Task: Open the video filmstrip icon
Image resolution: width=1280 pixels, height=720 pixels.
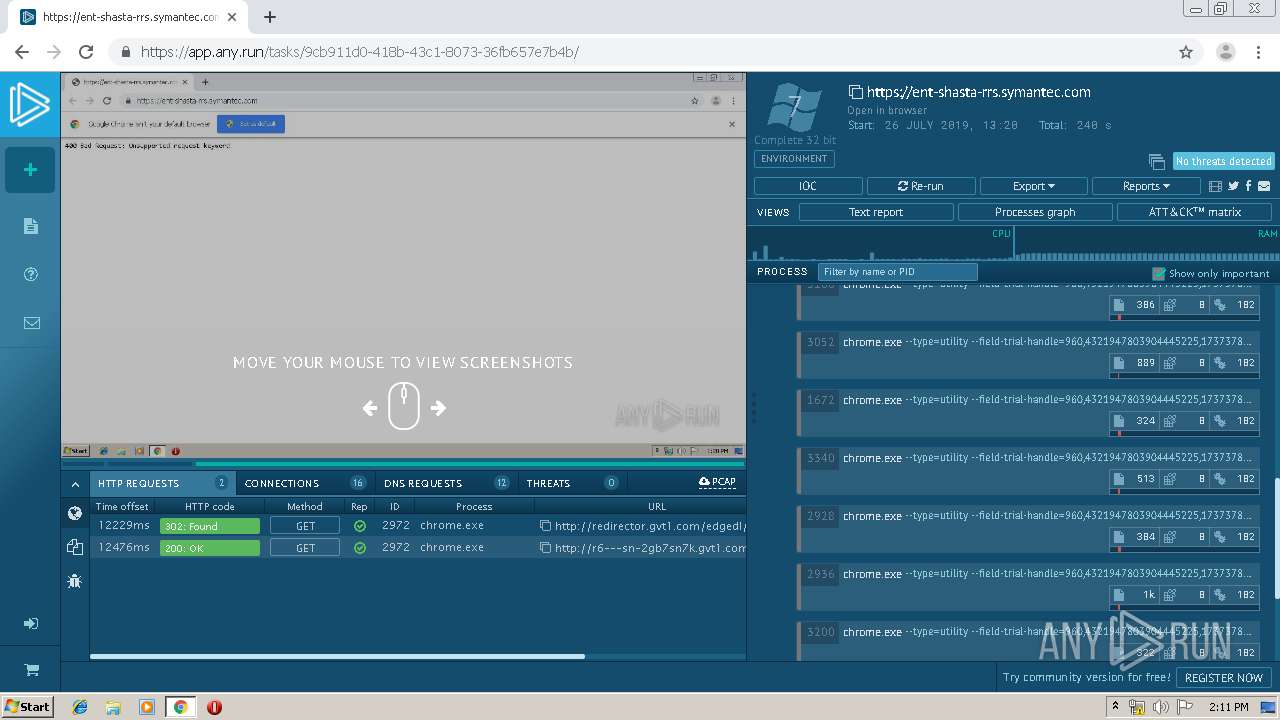Action: [1216, 186]
